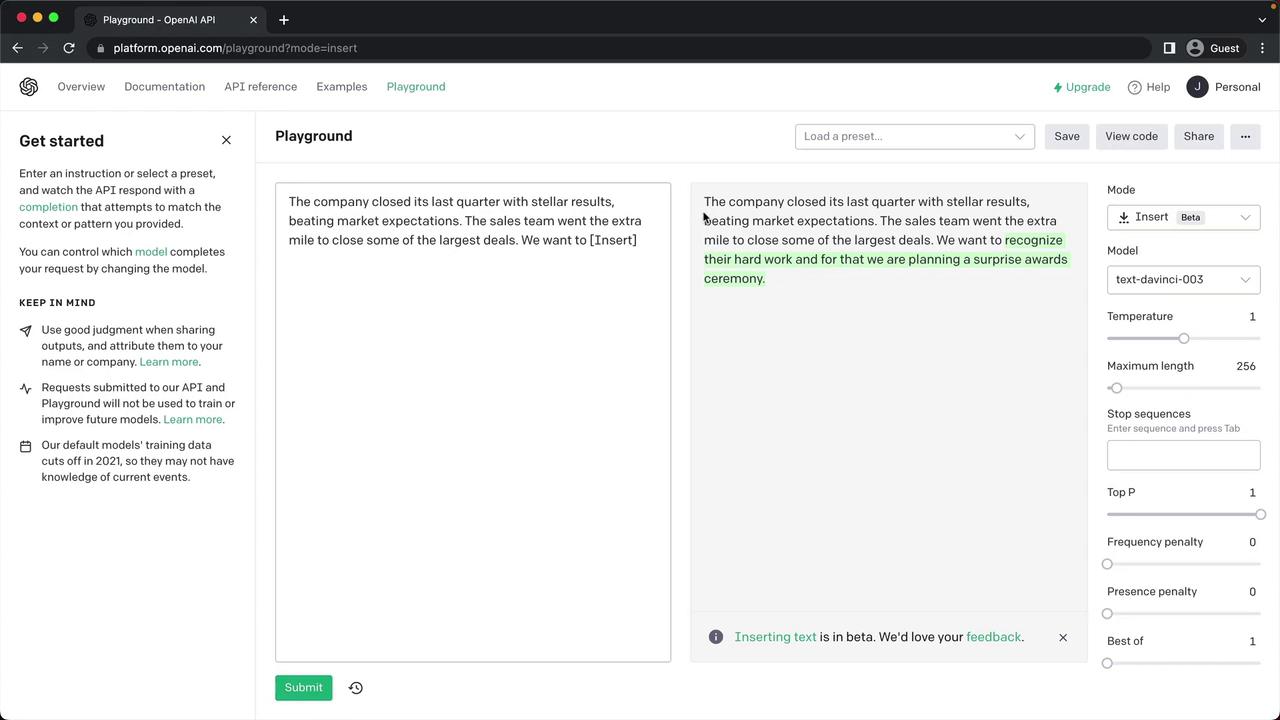Expand the Load a preset dropdown
Image resolution: width=1280 pixels, height=720 pixels.
pyautogui.click(x=914, y=136)
